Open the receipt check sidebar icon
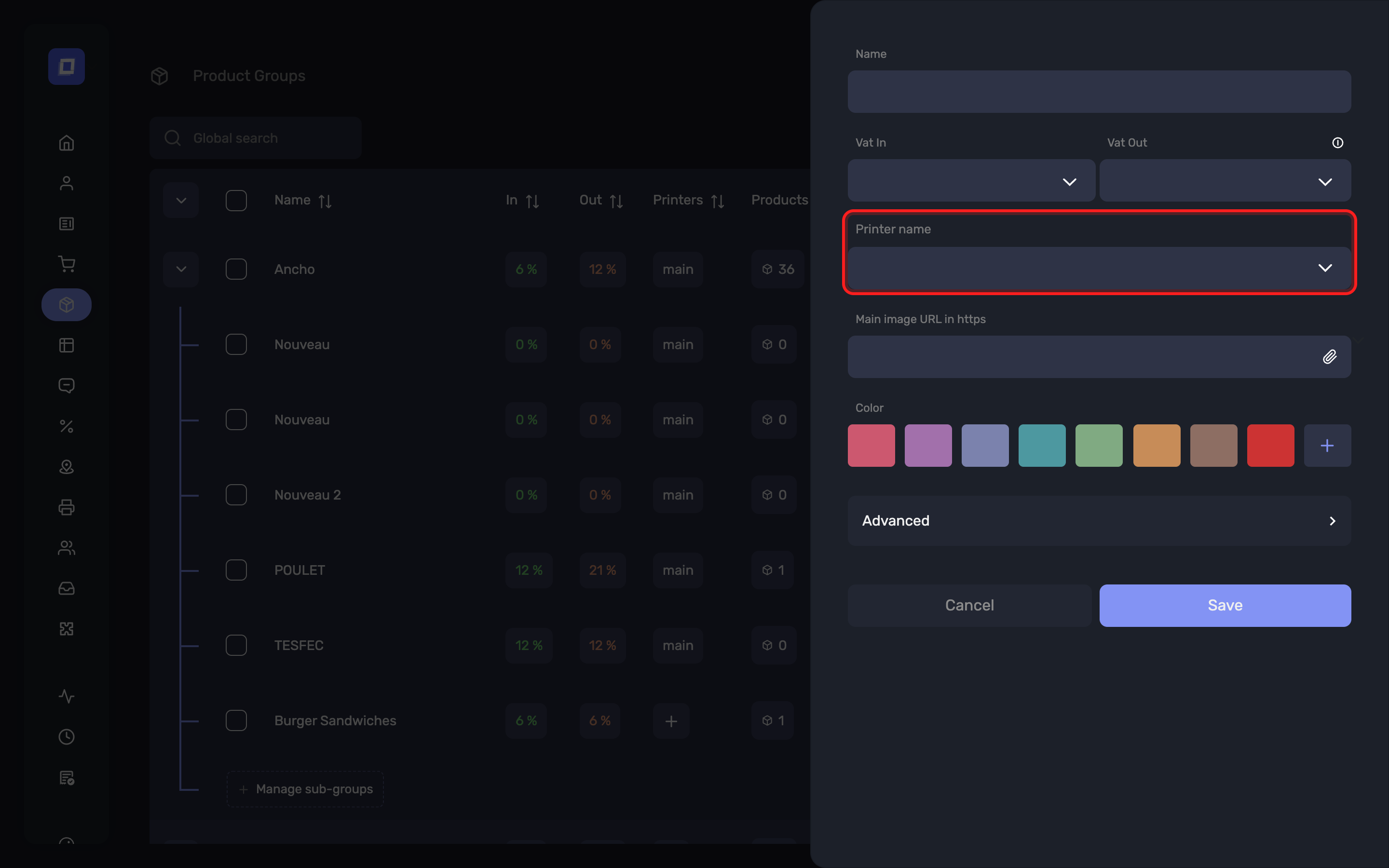Viewport: 1389px width, 868px height. [67, 778]
